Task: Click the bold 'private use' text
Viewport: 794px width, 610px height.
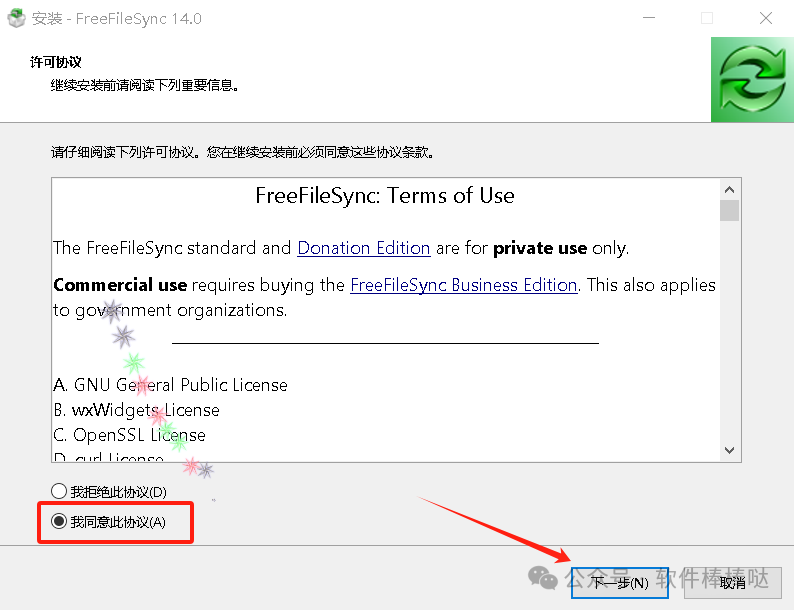Action: coord(540,248)
